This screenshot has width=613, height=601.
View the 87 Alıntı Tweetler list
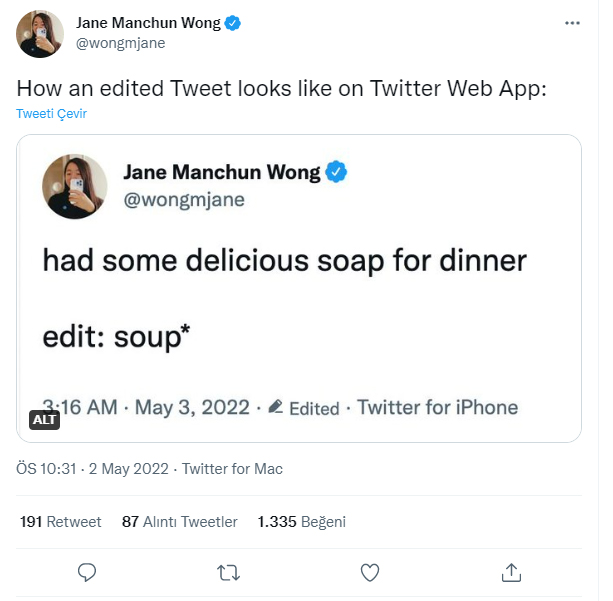[x=179, y=522]
